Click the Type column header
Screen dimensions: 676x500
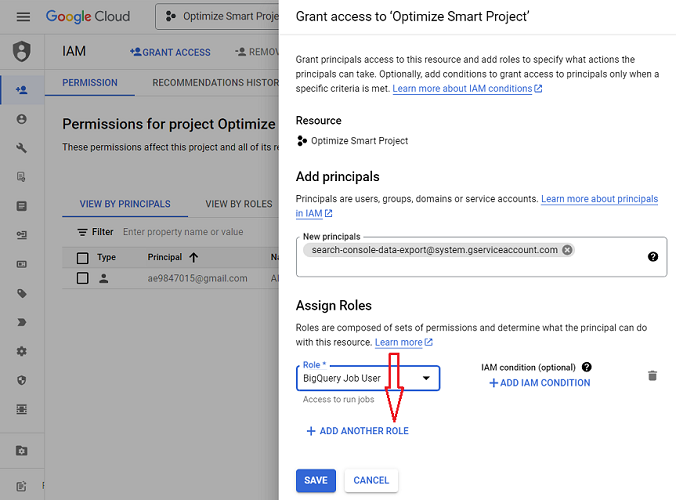(x=106, y=257)
